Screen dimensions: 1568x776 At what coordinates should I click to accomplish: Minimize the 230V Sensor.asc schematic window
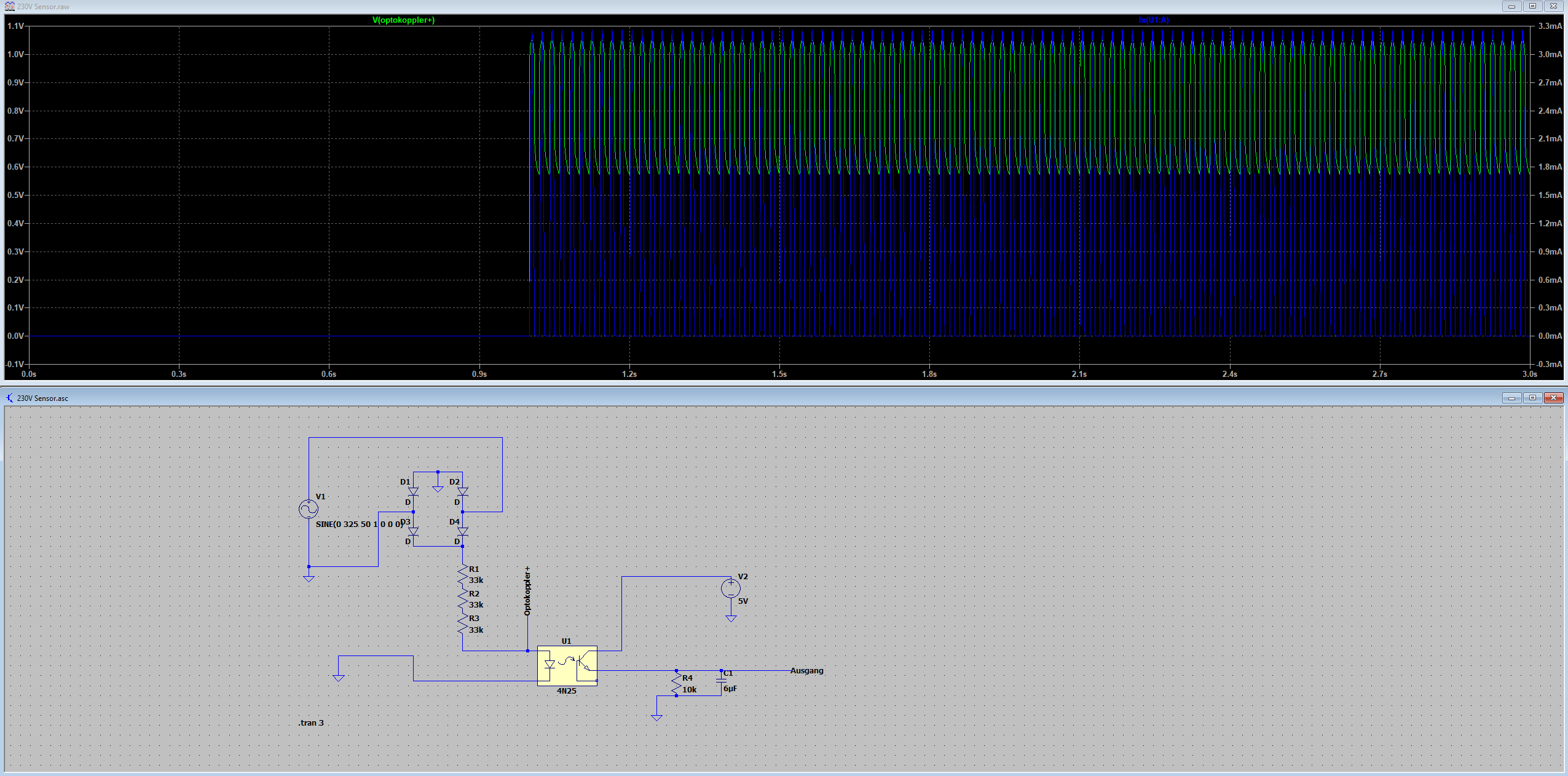pos(1511,398)
